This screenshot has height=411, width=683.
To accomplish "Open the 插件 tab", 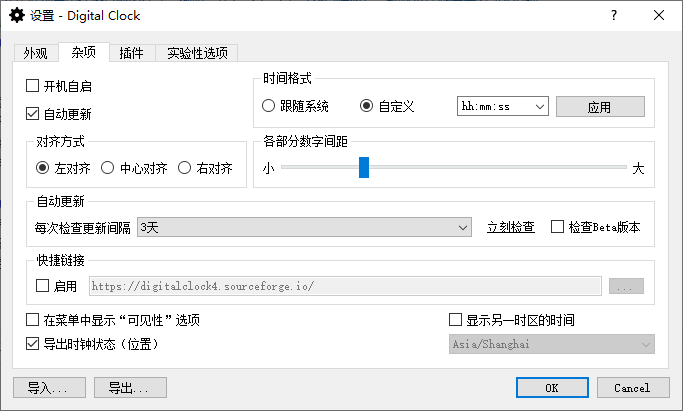I will click(132, 53).
